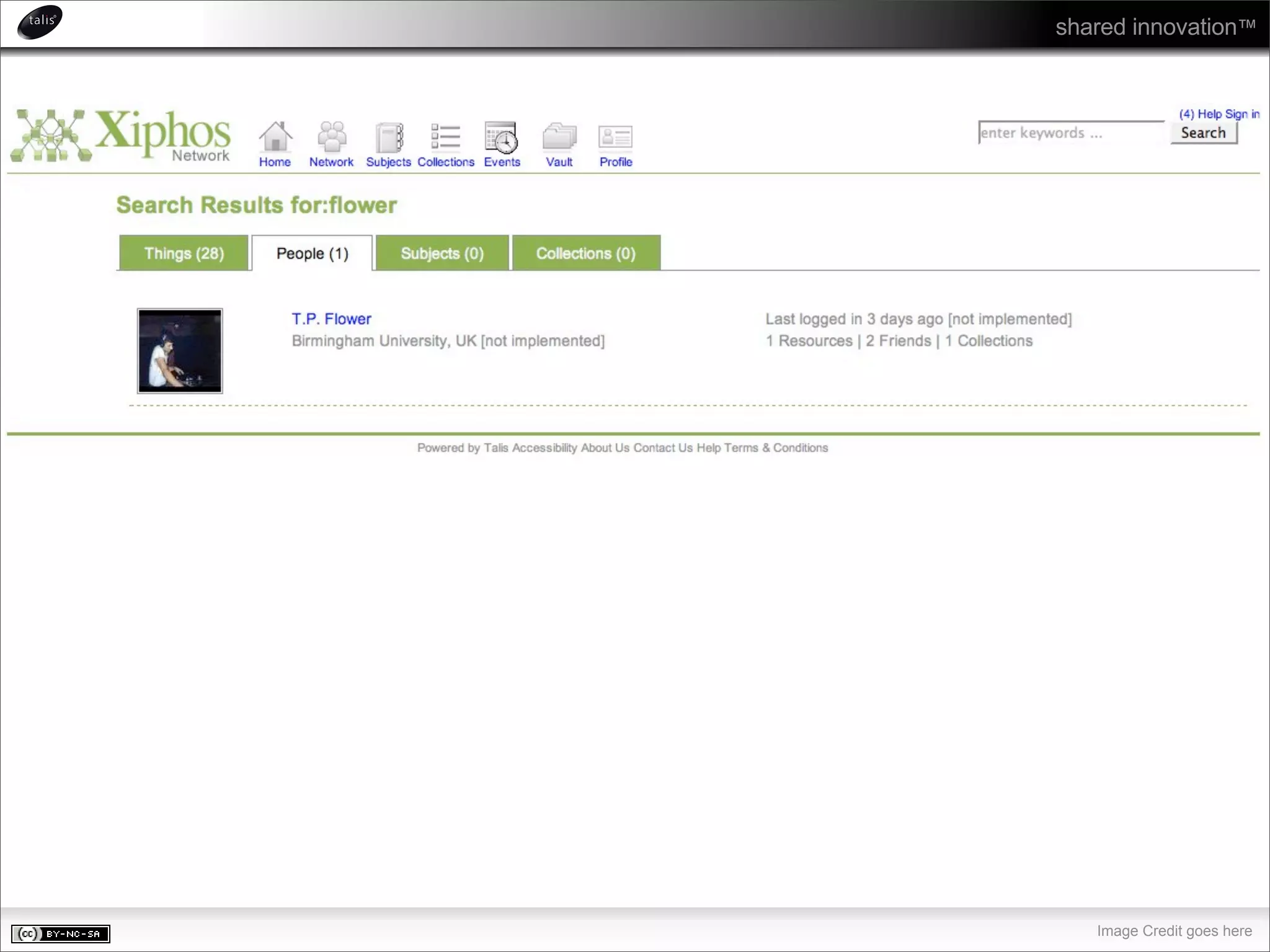Click the Vault text link
The height and width of the screenshot is (952, 1270).
pos(559,162)
